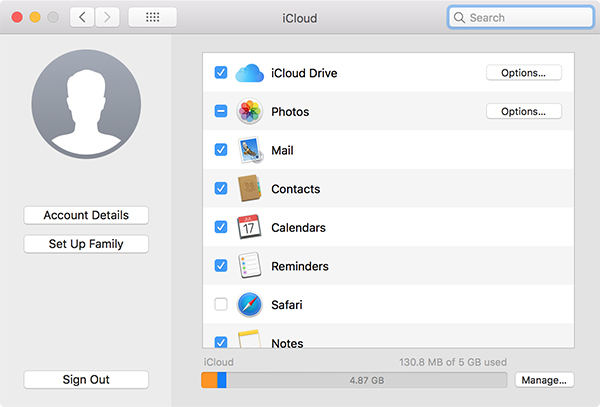This screenshot has height=407, width=600.
Task: Click the Photos flower icon
Action: point(249,111)
